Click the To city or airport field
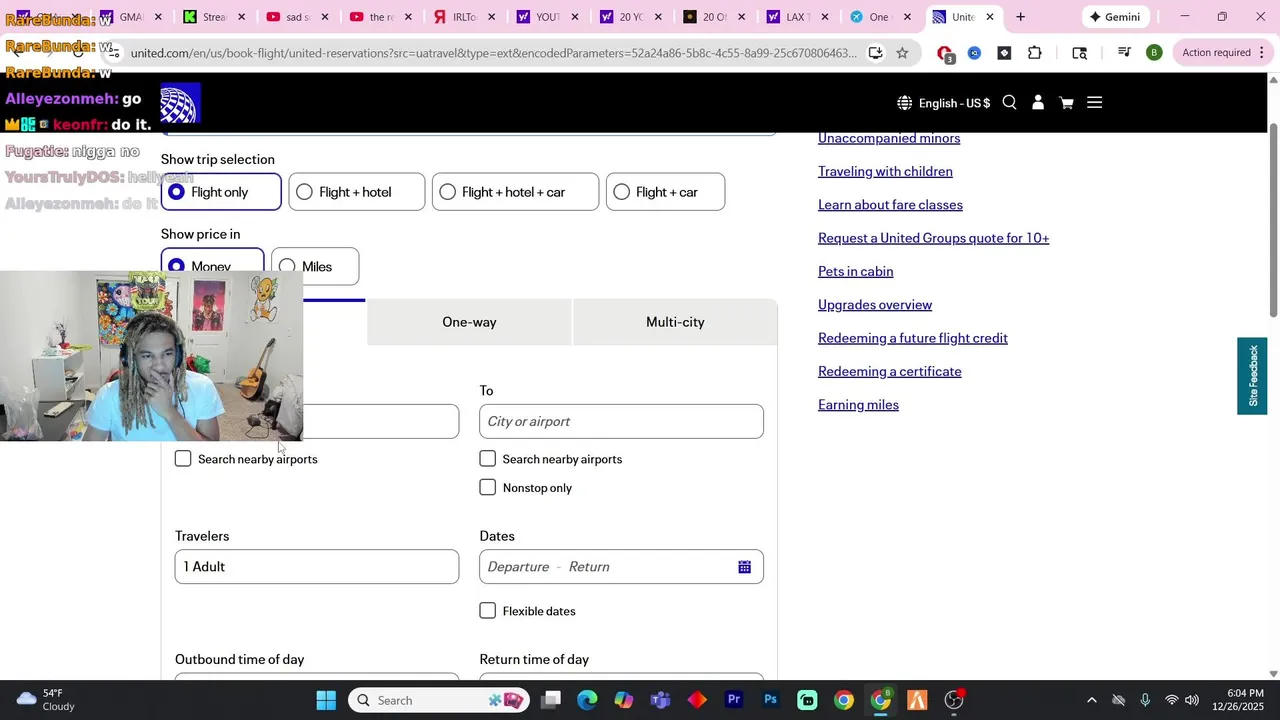Viewport: 1280px width, 720px height. 621,421
